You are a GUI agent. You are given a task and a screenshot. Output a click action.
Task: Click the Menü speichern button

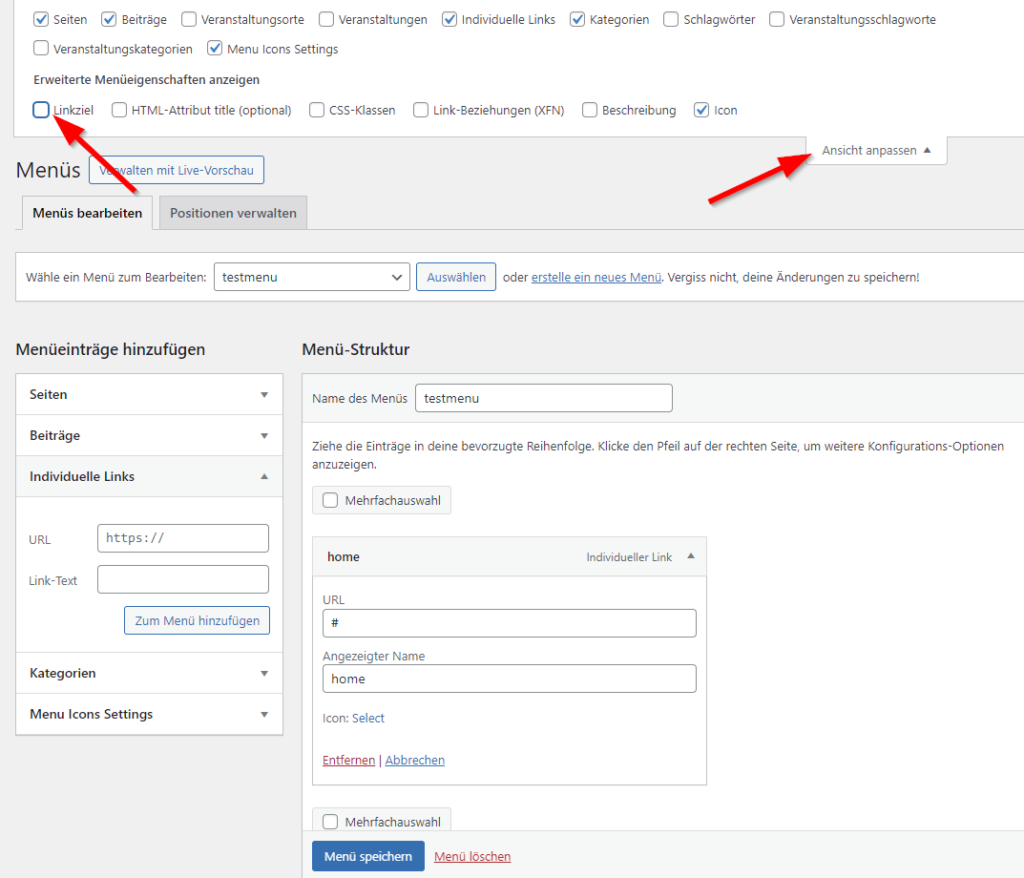(367, 857)
